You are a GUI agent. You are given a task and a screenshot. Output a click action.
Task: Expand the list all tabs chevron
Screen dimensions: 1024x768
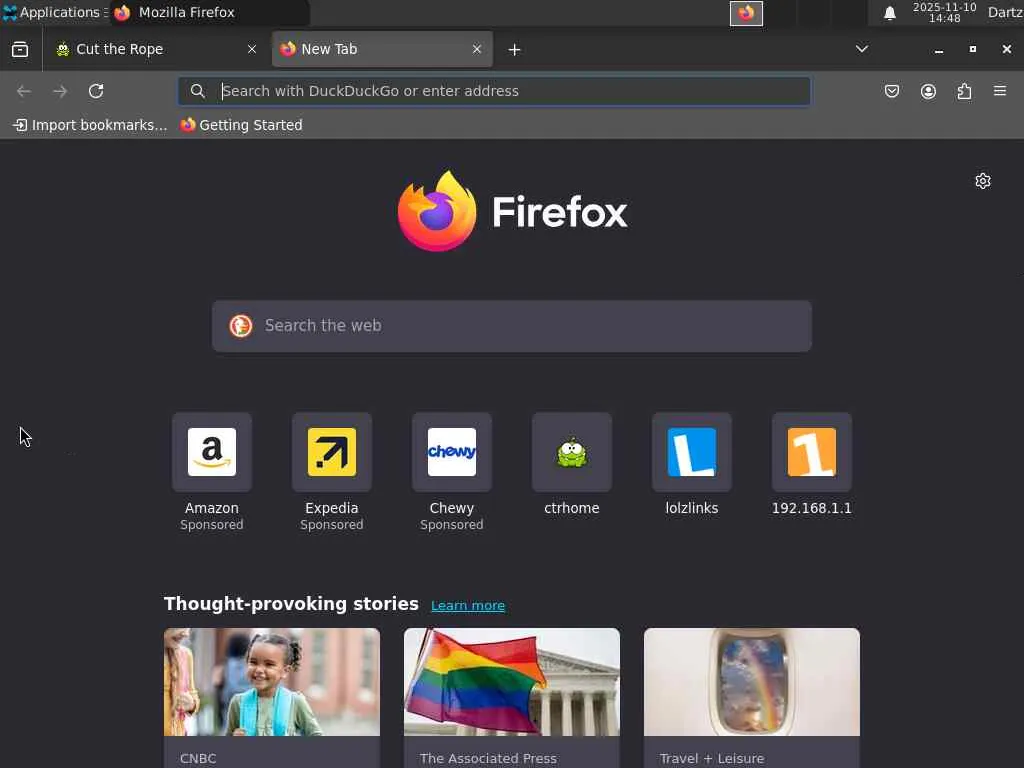pyautogui.click(x=862, y=49)
